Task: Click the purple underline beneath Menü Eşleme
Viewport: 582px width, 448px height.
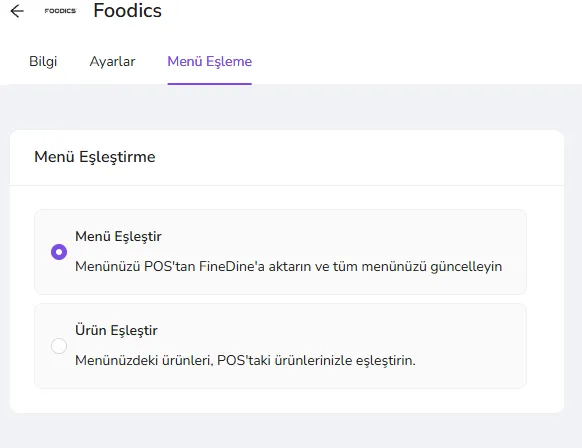Action: (210, 84)
